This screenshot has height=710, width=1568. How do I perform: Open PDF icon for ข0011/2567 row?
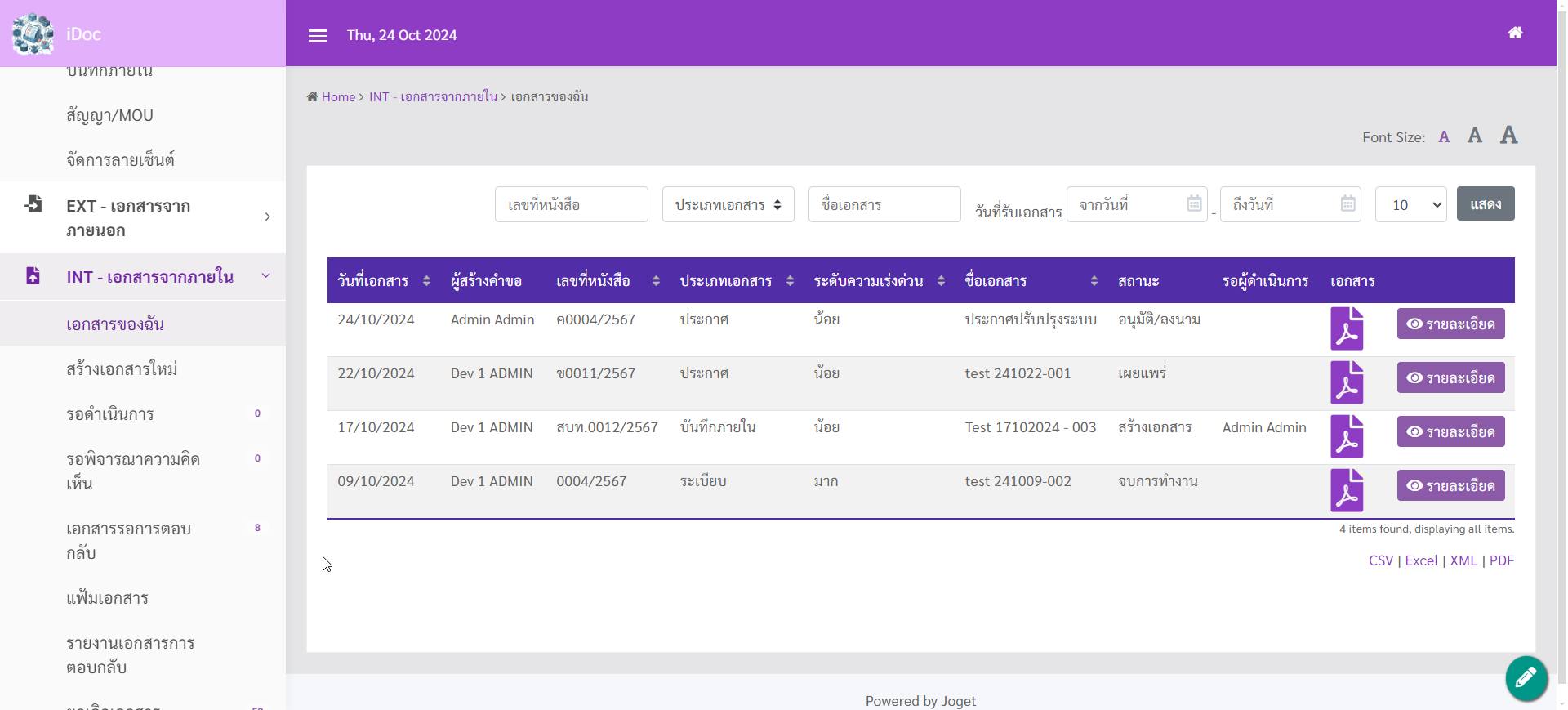point(1347,382)
